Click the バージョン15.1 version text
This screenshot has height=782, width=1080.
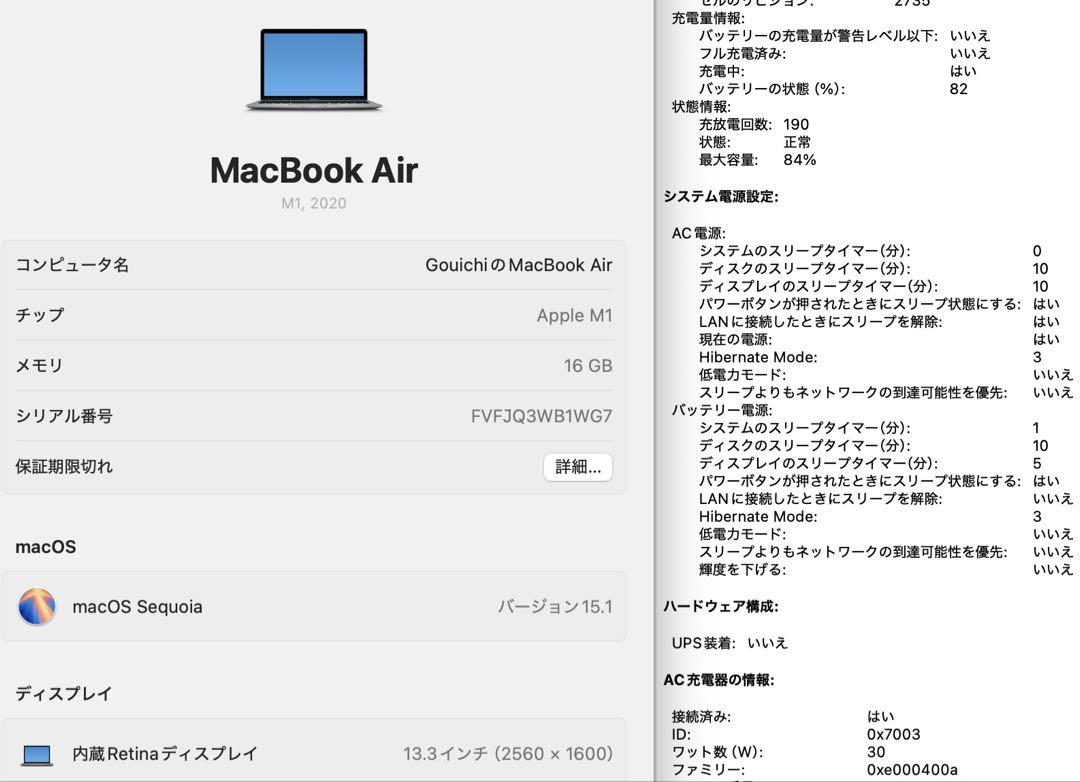[554, 607]
